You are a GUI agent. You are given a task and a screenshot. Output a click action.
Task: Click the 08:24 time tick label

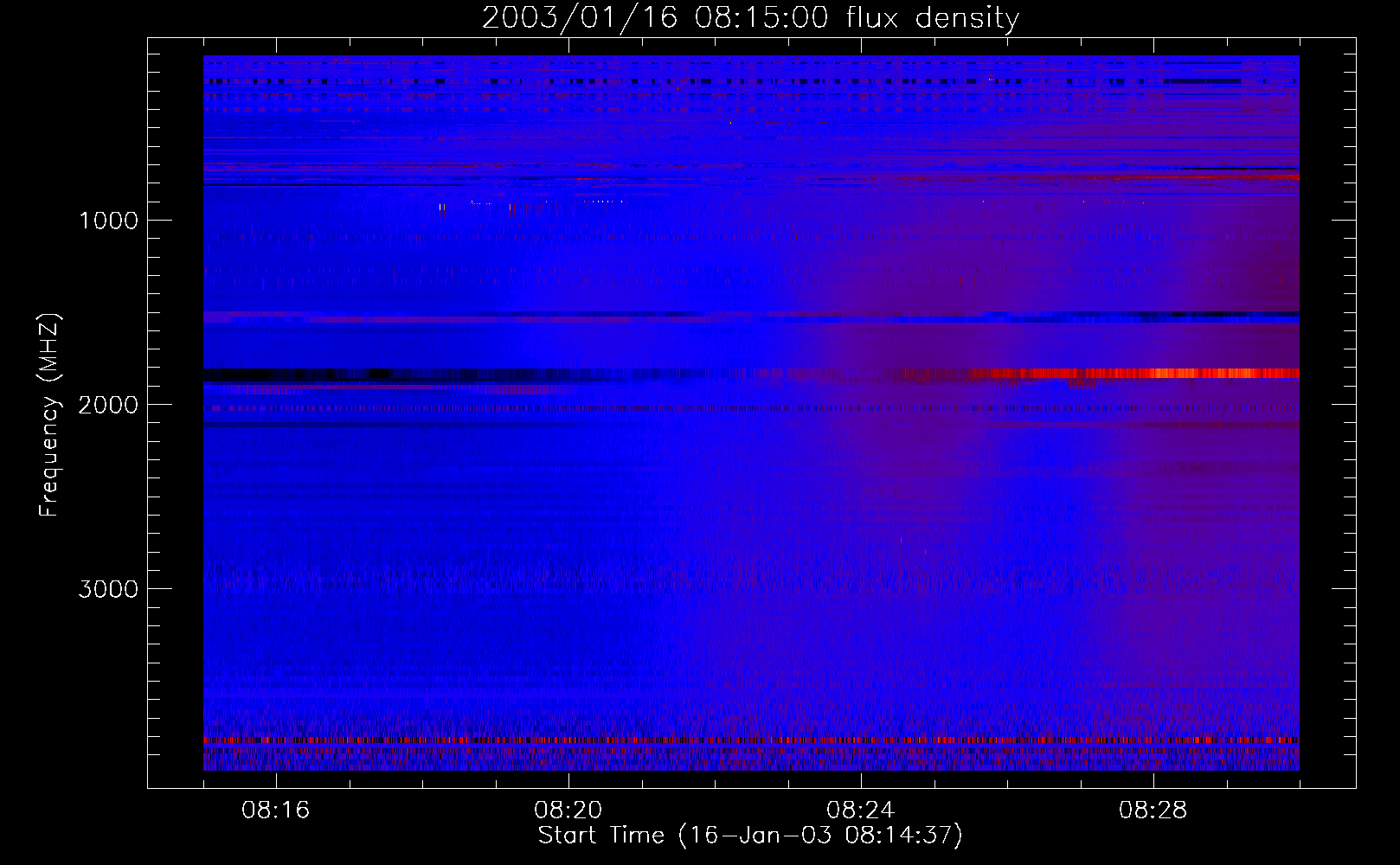[861, 811]
